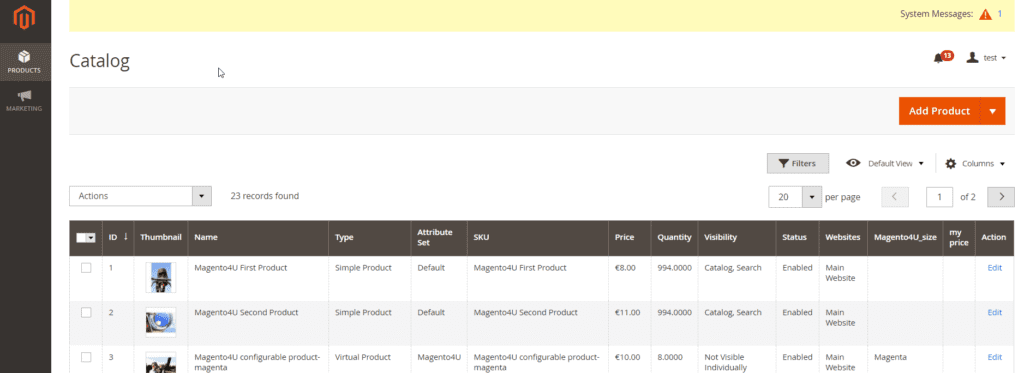Viewport: 1024px width, 373px height.
Task: Open the Products sidebar menu
Action: click(x=25, y=62)
